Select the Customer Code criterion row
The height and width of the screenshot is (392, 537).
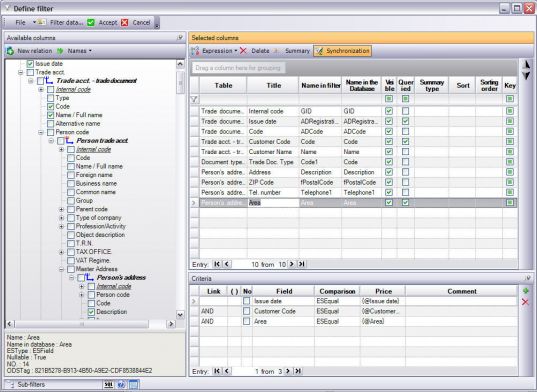(x=354, y=311)
